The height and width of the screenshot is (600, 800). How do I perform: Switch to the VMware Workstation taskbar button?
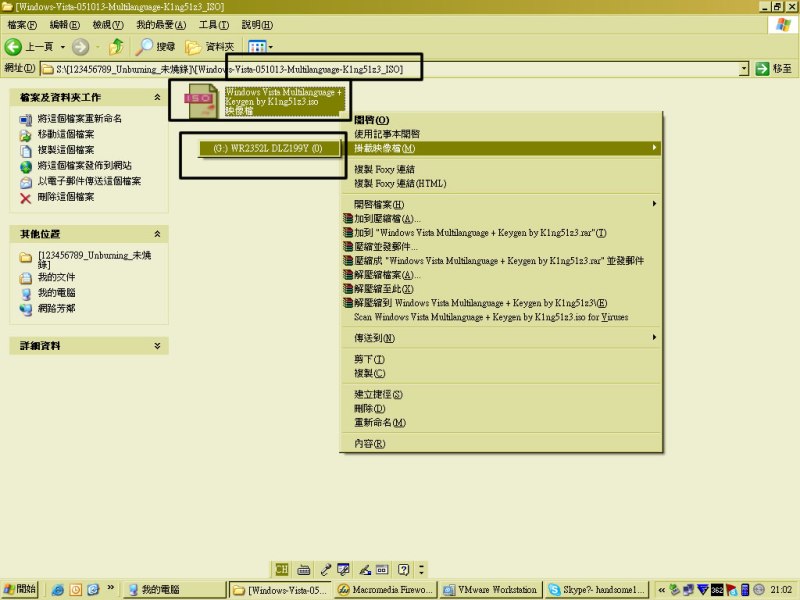pyautogui.click(x=490, y=590)
